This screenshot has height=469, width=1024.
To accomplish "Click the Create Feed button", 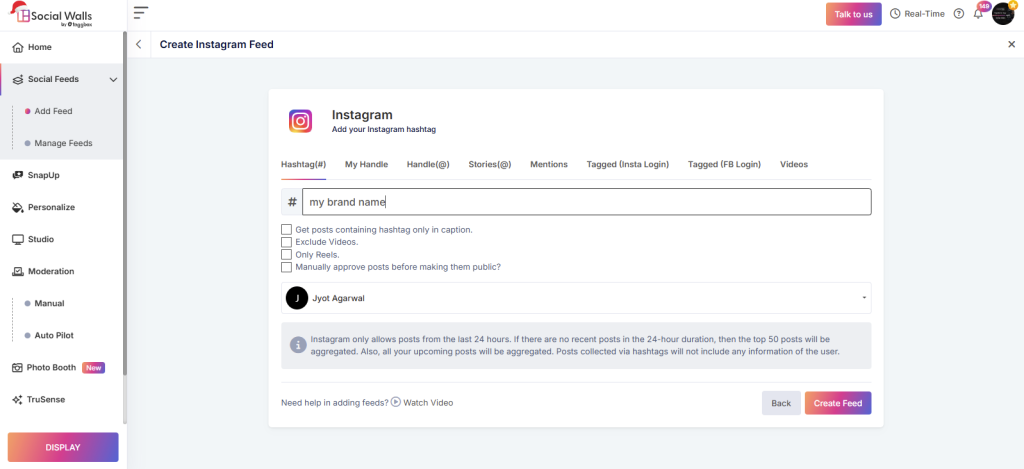I will [x=837, y=403].
